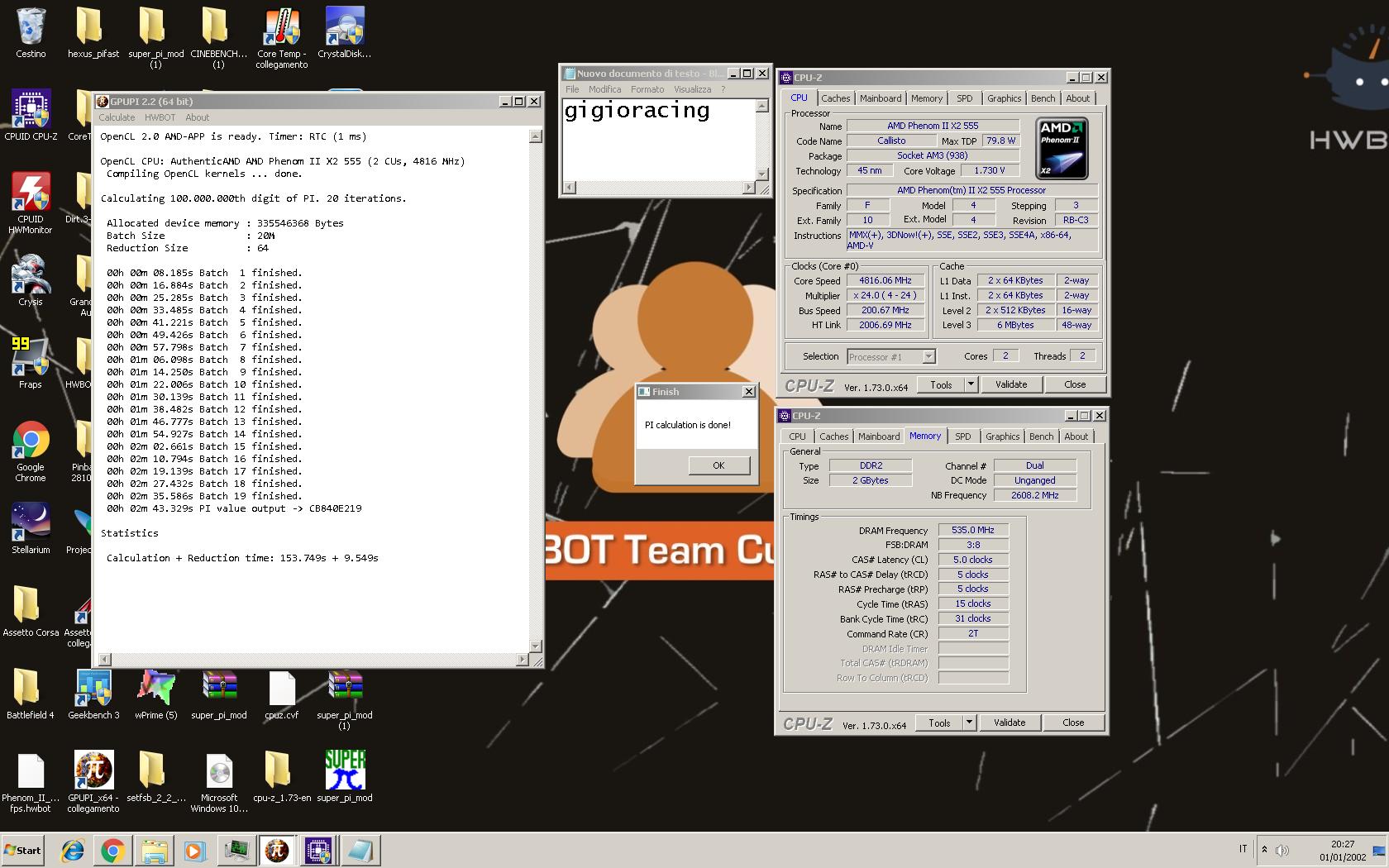Switch to Caches tab in upper CPU-Z
The image size is (1389, 868).
(835, 98)
